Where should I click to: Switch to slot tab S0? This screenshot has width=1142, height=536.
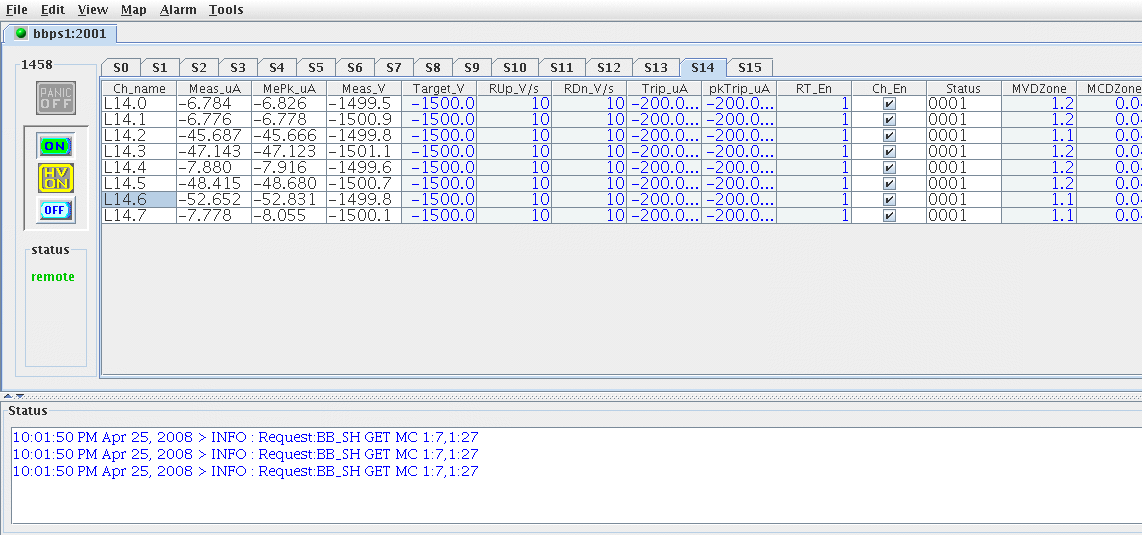121,67
